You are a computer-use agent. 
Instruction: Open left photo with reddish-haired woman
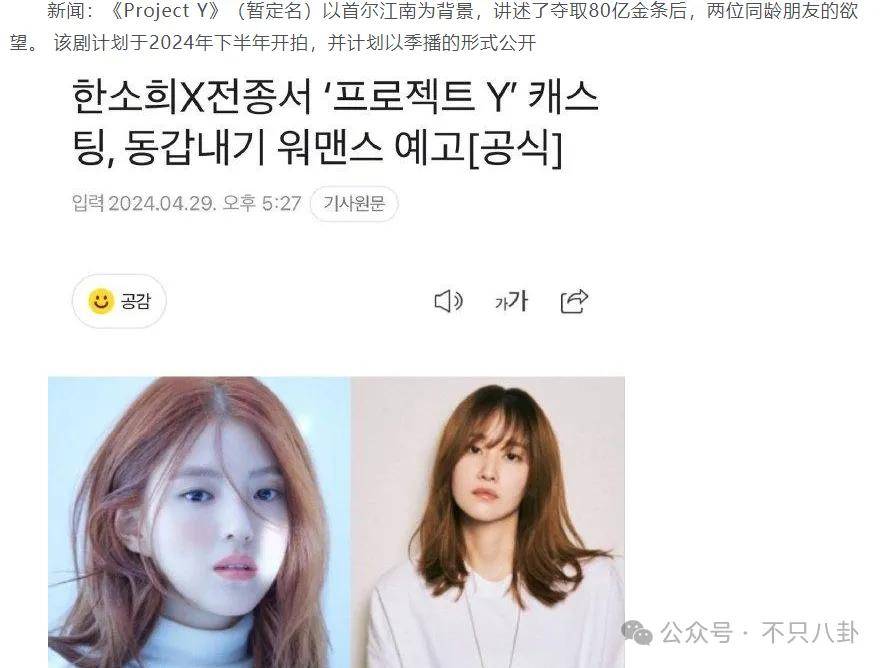tap(199, 522)
